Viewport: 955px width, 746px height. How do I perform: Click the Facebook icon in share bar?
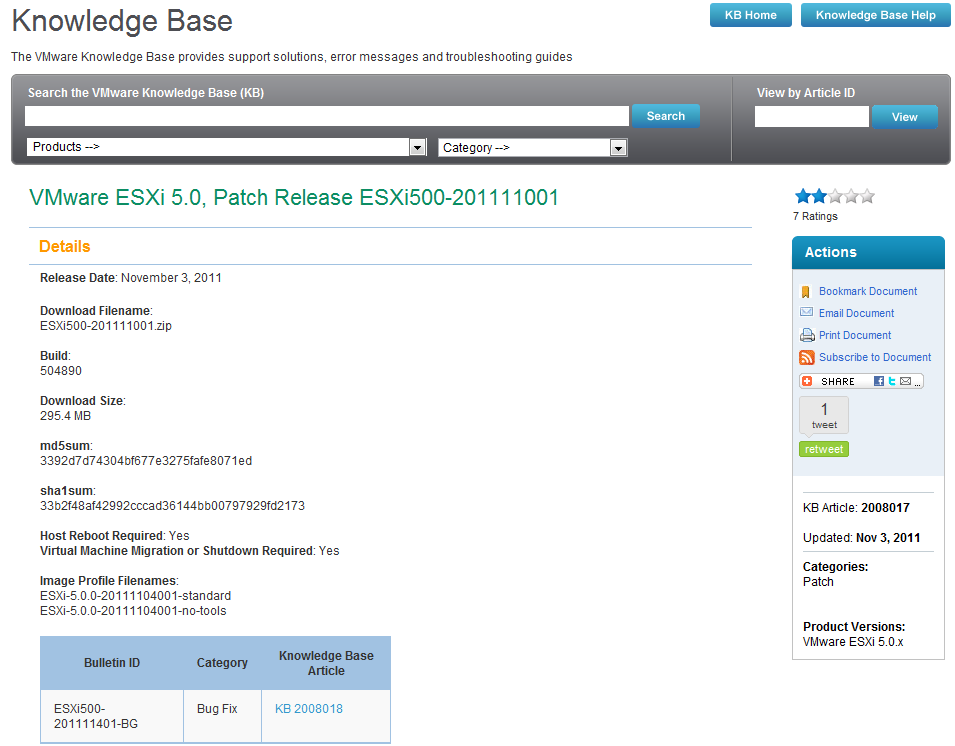[879, 381]
